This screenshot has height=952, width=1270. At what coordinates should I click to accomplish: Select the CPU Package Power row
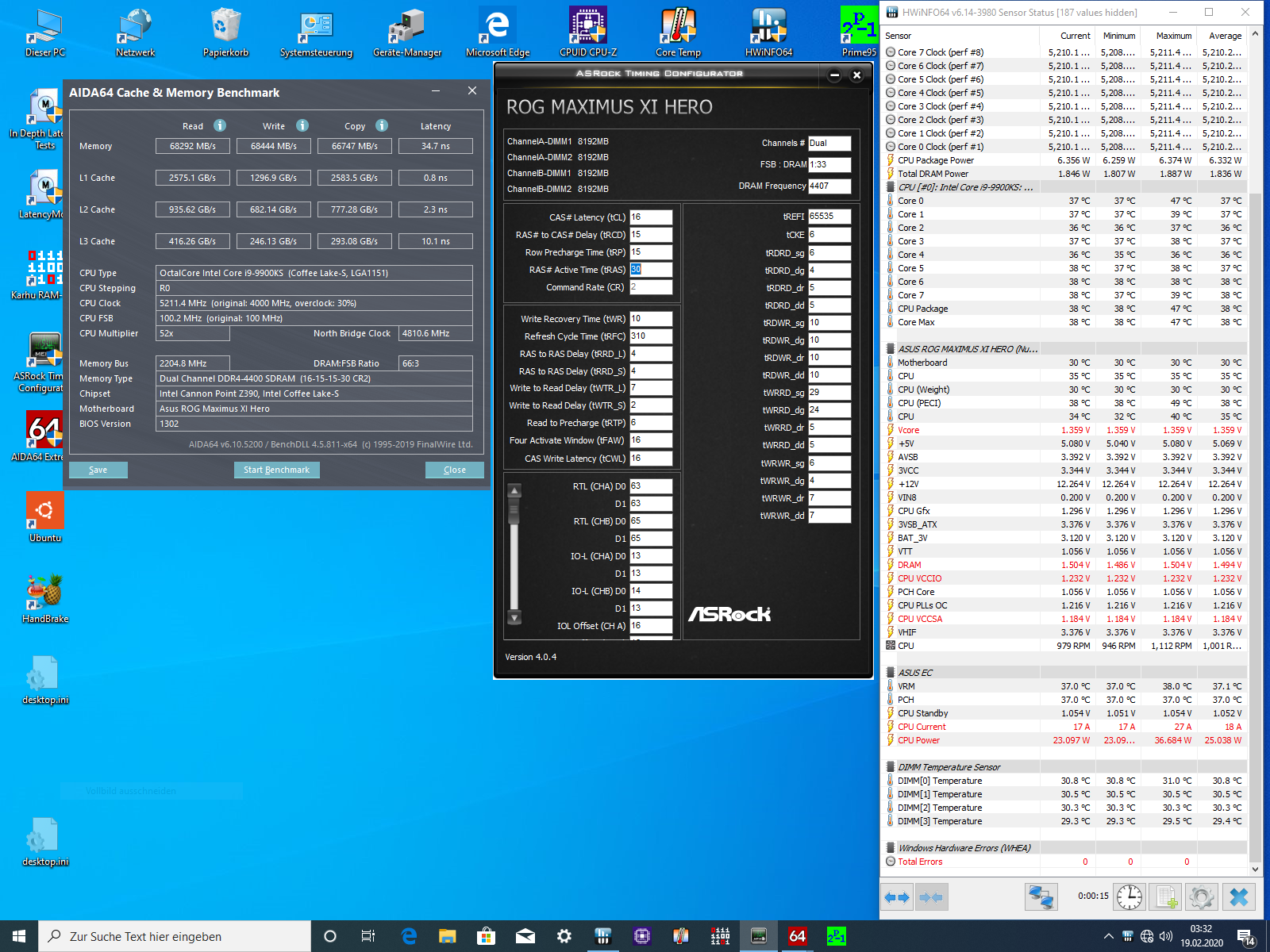coord(1064,160)
